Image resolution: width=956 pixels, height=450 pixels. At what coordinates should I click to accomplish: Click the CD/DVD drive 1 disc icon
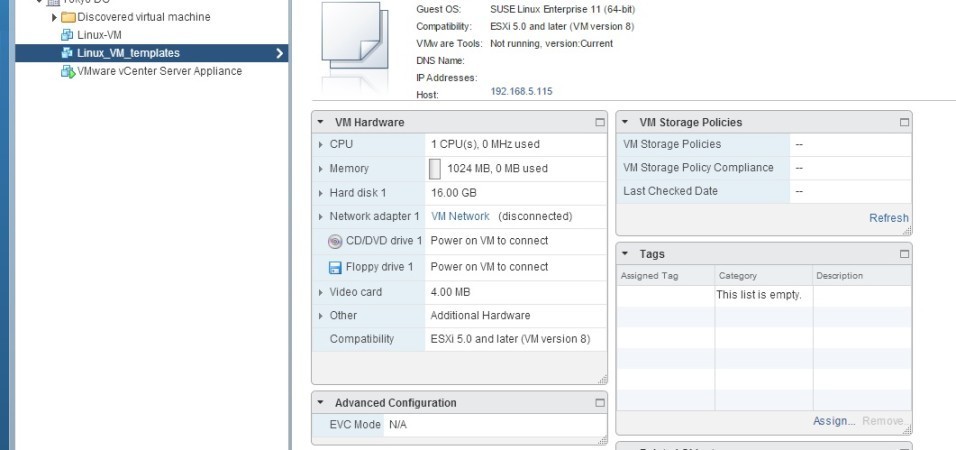click(x=335, y=241)
